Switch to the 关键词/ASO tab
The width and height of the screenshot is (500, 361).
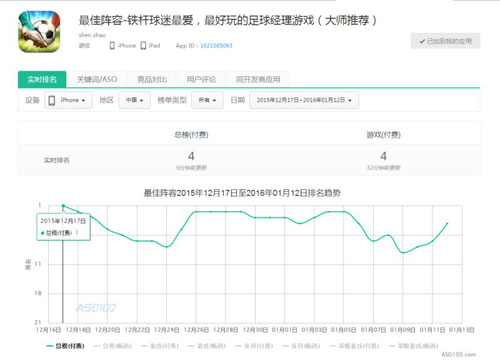(97, 79)
